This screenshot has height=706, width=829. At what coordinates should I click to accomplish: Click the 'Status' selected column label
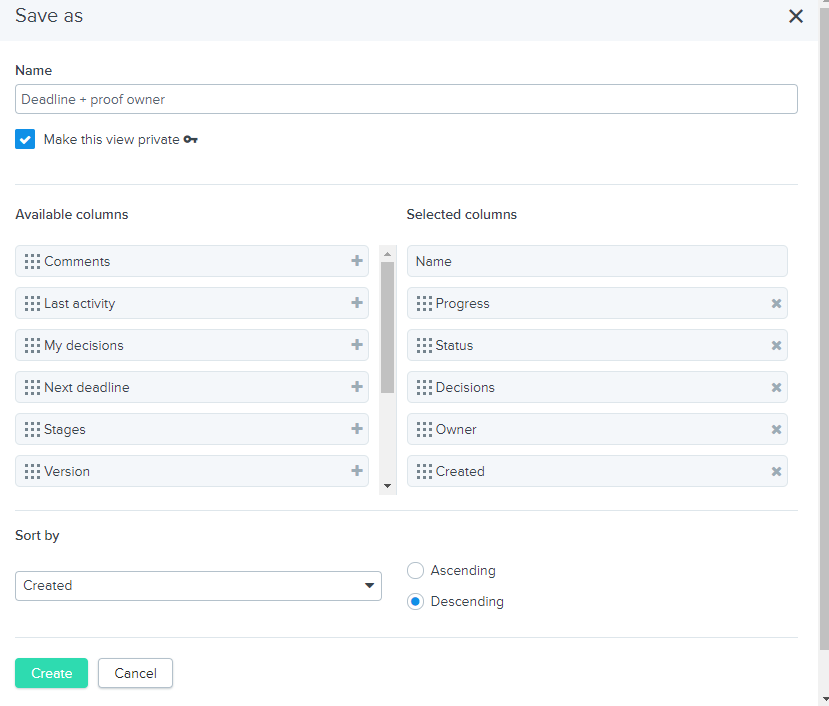pyautogui.click(x=454, y=345)
